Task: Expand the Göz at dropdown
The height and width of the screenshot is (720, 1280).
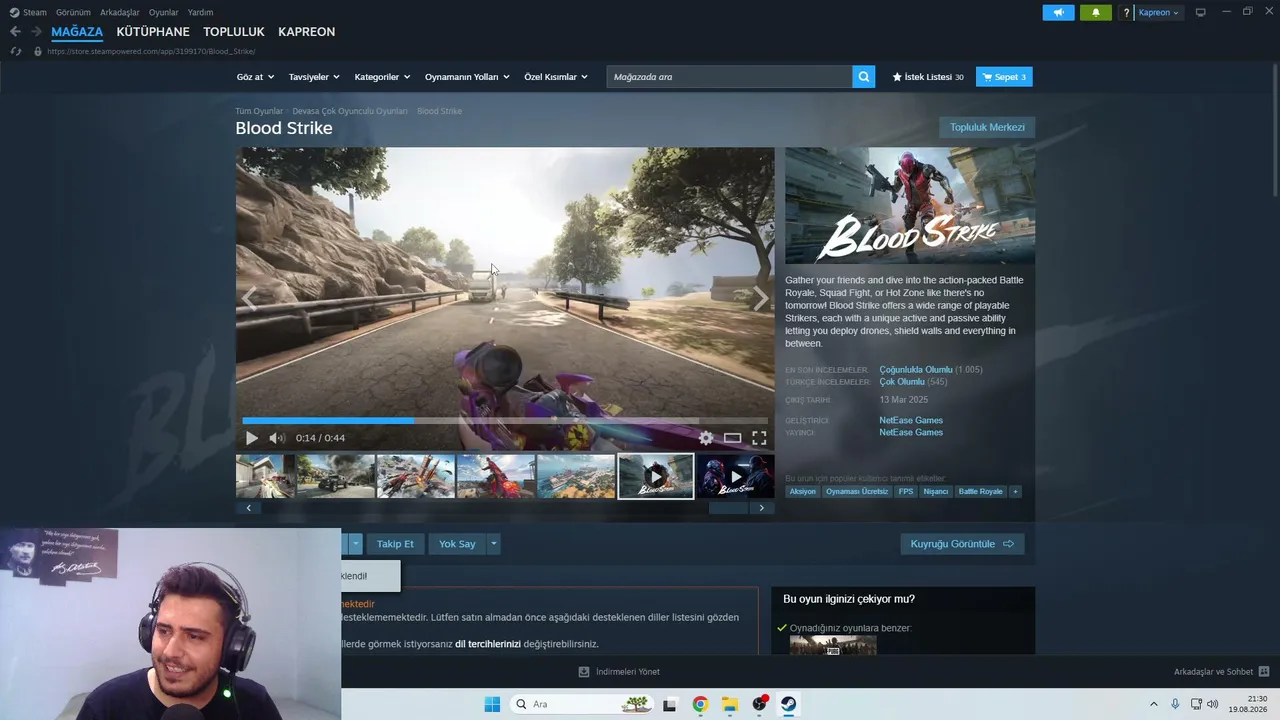Action: 255,77
